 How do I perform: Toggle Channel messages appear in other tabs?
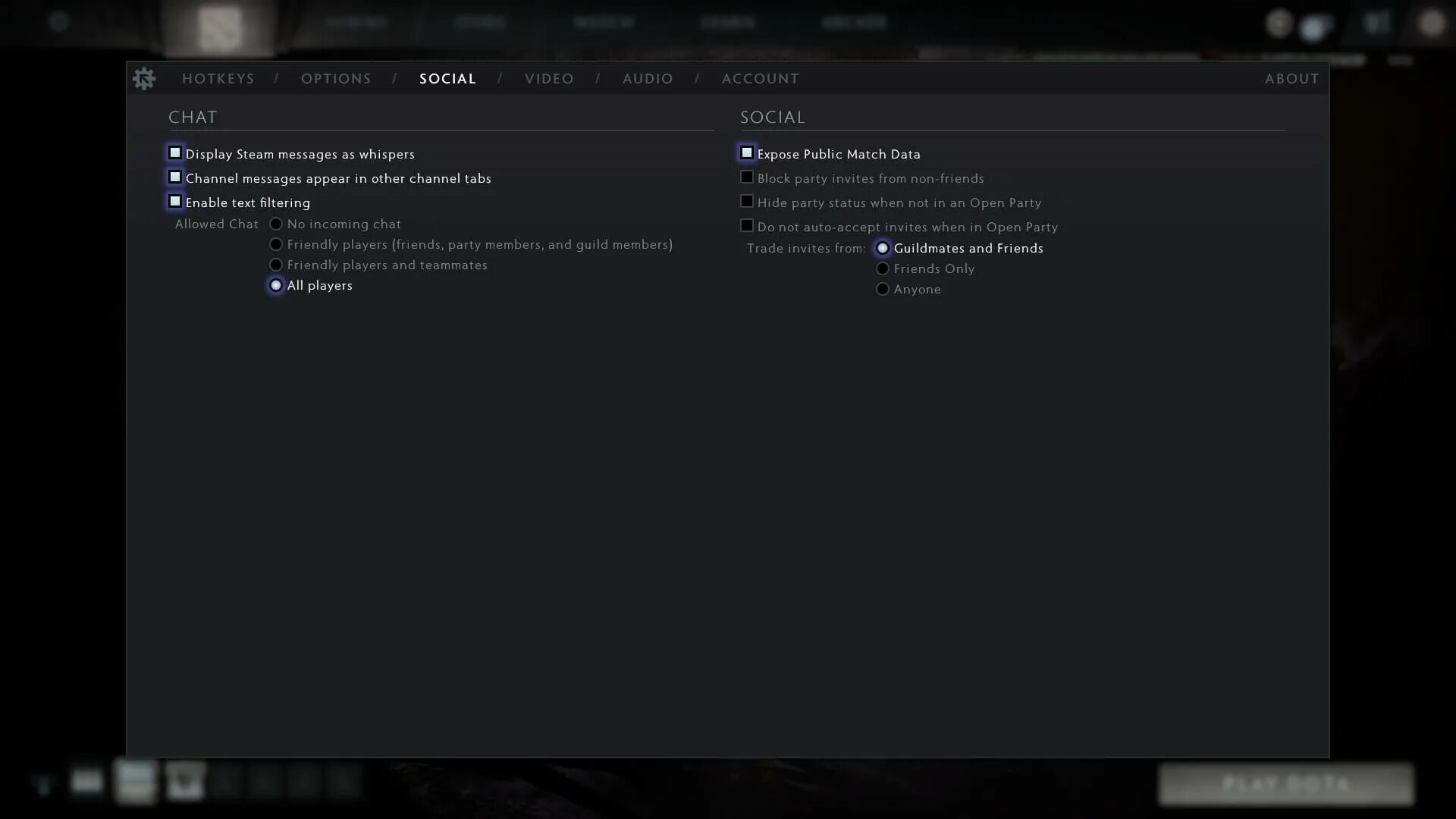[175, 177]
